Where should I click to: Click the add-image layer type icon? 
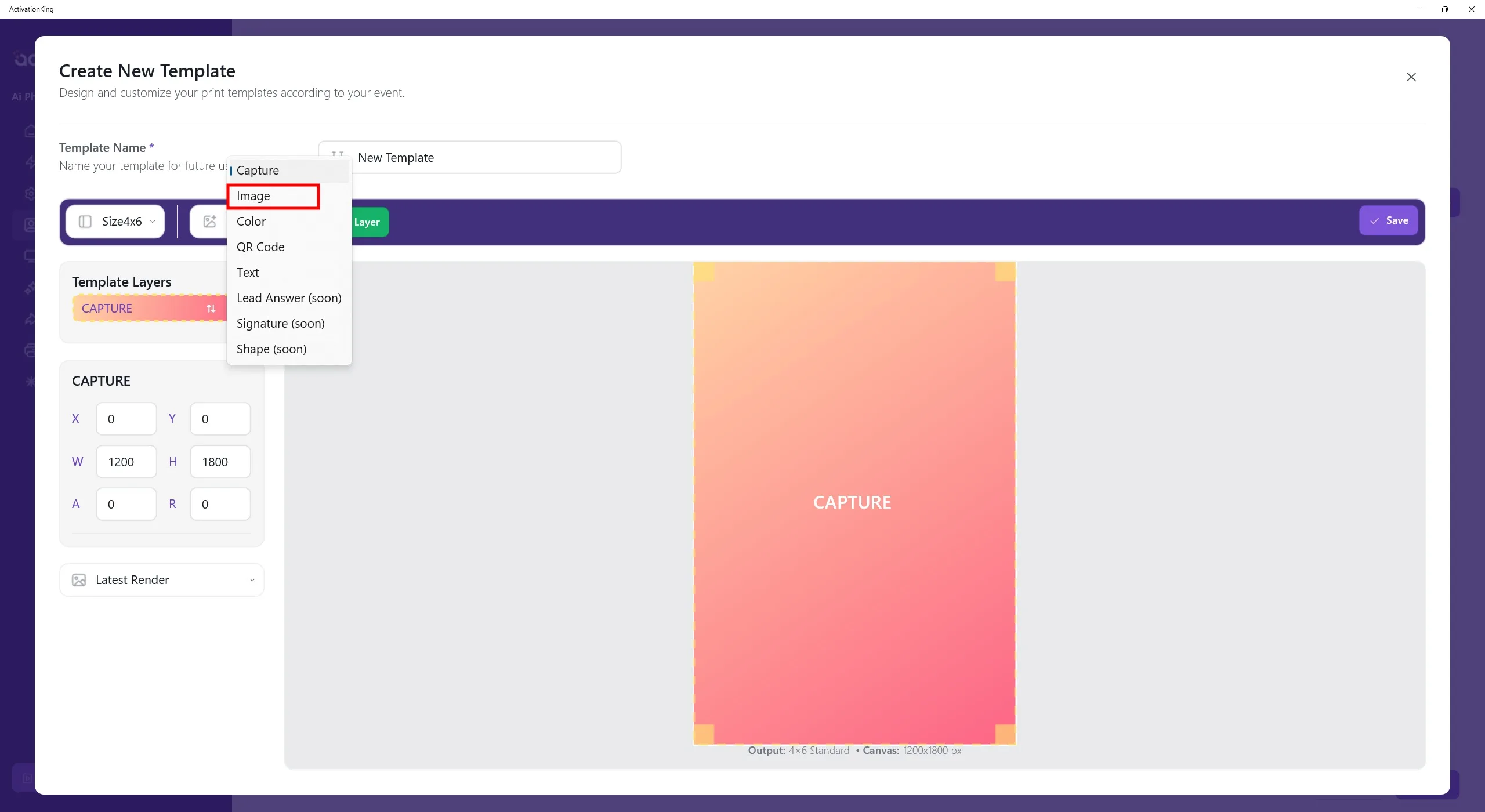[x=209, y=222]
